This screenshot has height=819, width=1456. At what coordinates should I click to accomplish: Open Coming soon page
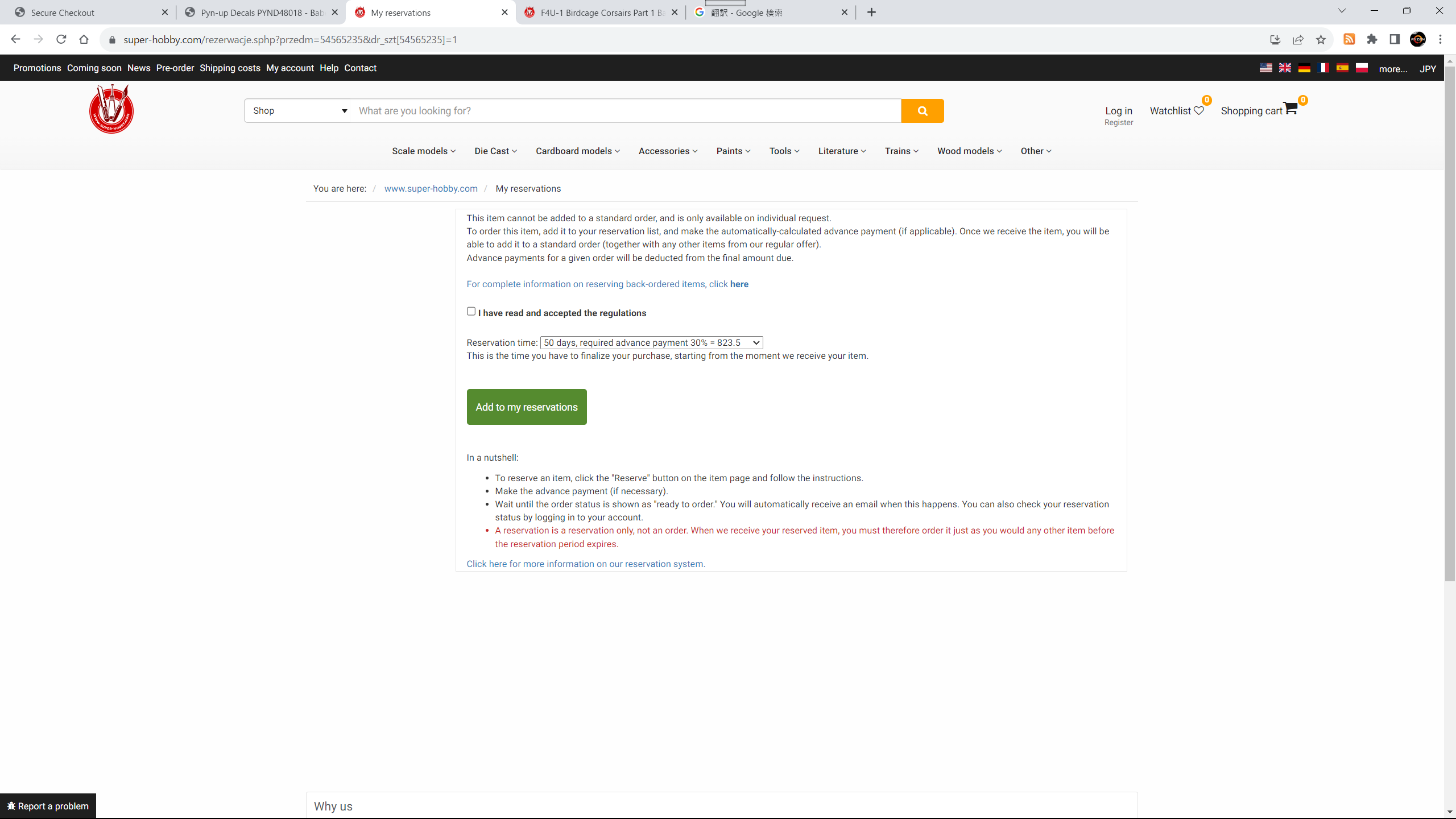(x=94, y=68)
